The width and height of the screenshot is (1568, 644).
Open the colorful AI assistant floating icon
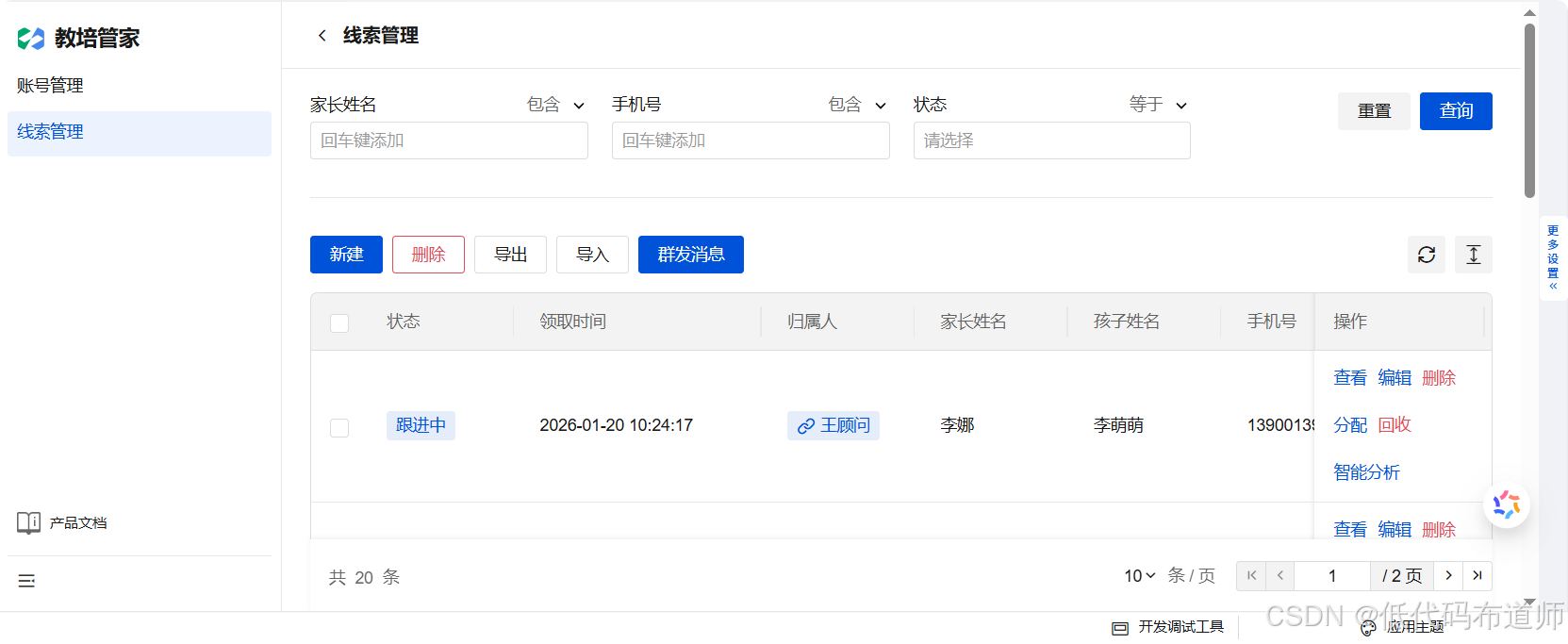(x=1507, y=504)
